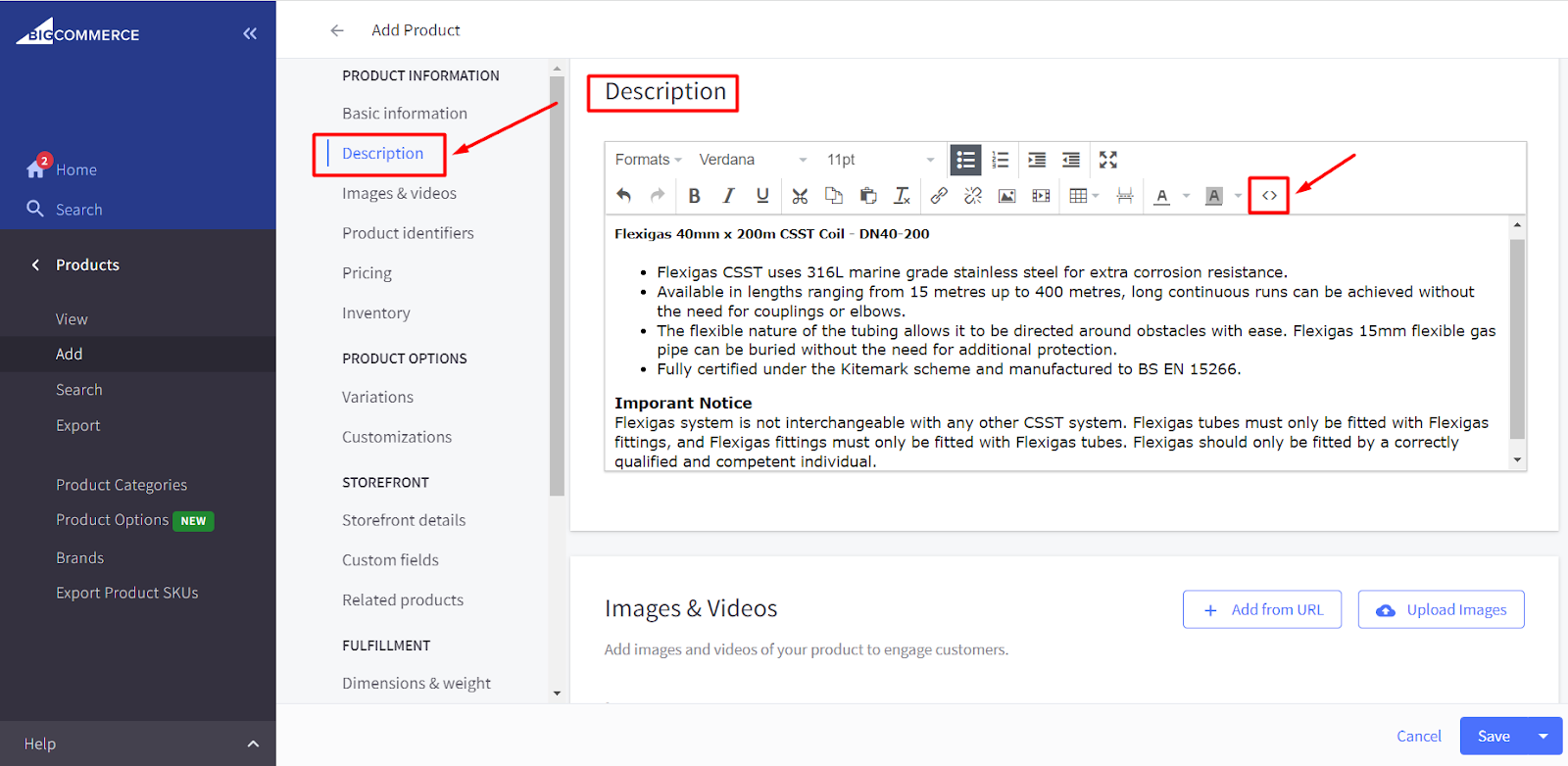This screenshot has height=766, width=1568.
Task: Collapse the BigCommerce sidebar with double chevron
Action: [250, 33]
